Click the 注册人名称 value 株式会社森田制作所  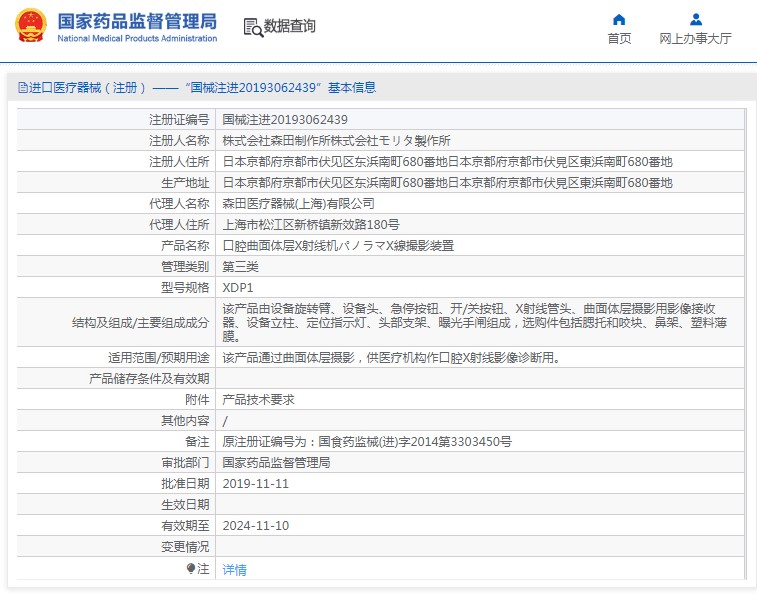[336, 141]
